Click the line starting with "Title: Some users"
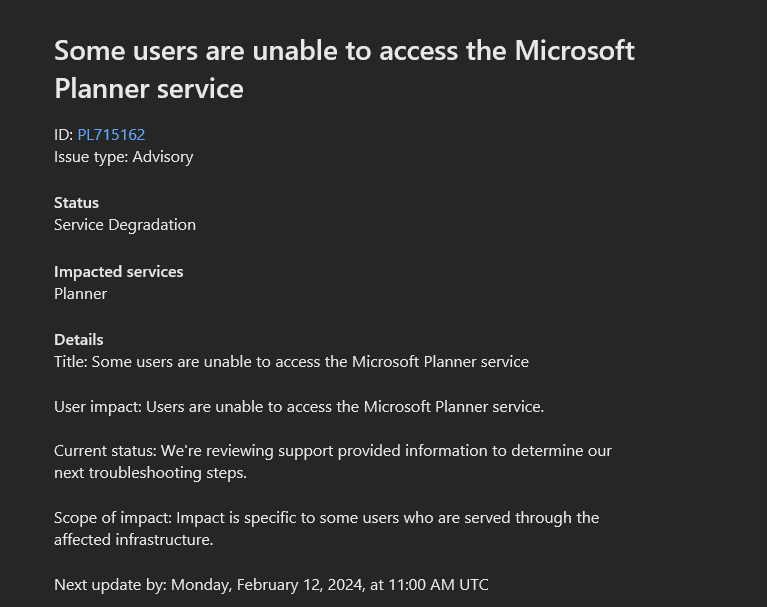This screenshot has width=767, height=607. point(291,361)
